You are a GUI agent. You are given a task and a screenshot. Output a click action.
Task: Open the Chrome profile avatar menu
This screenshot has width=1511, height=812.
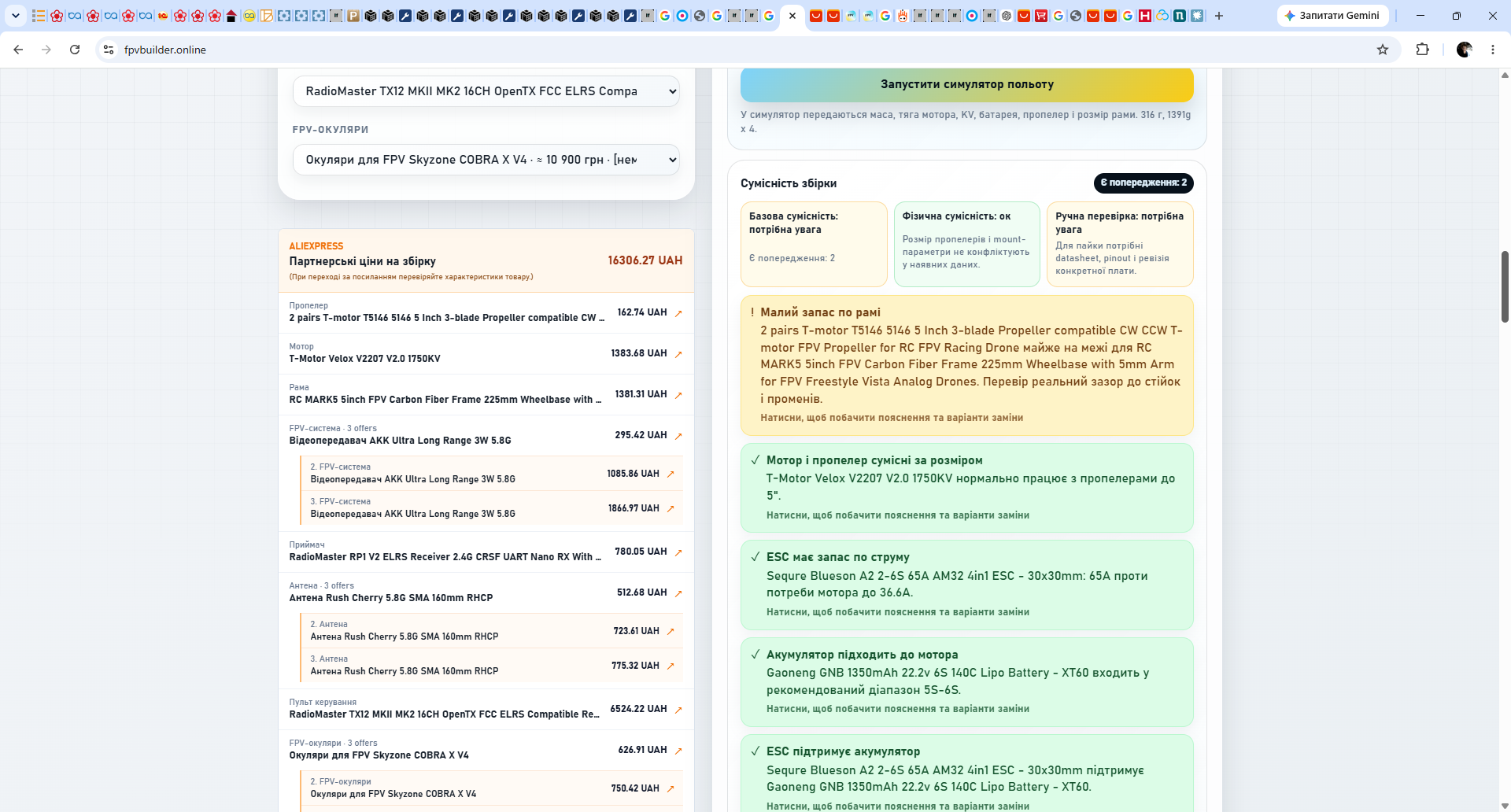[1464, 50]
